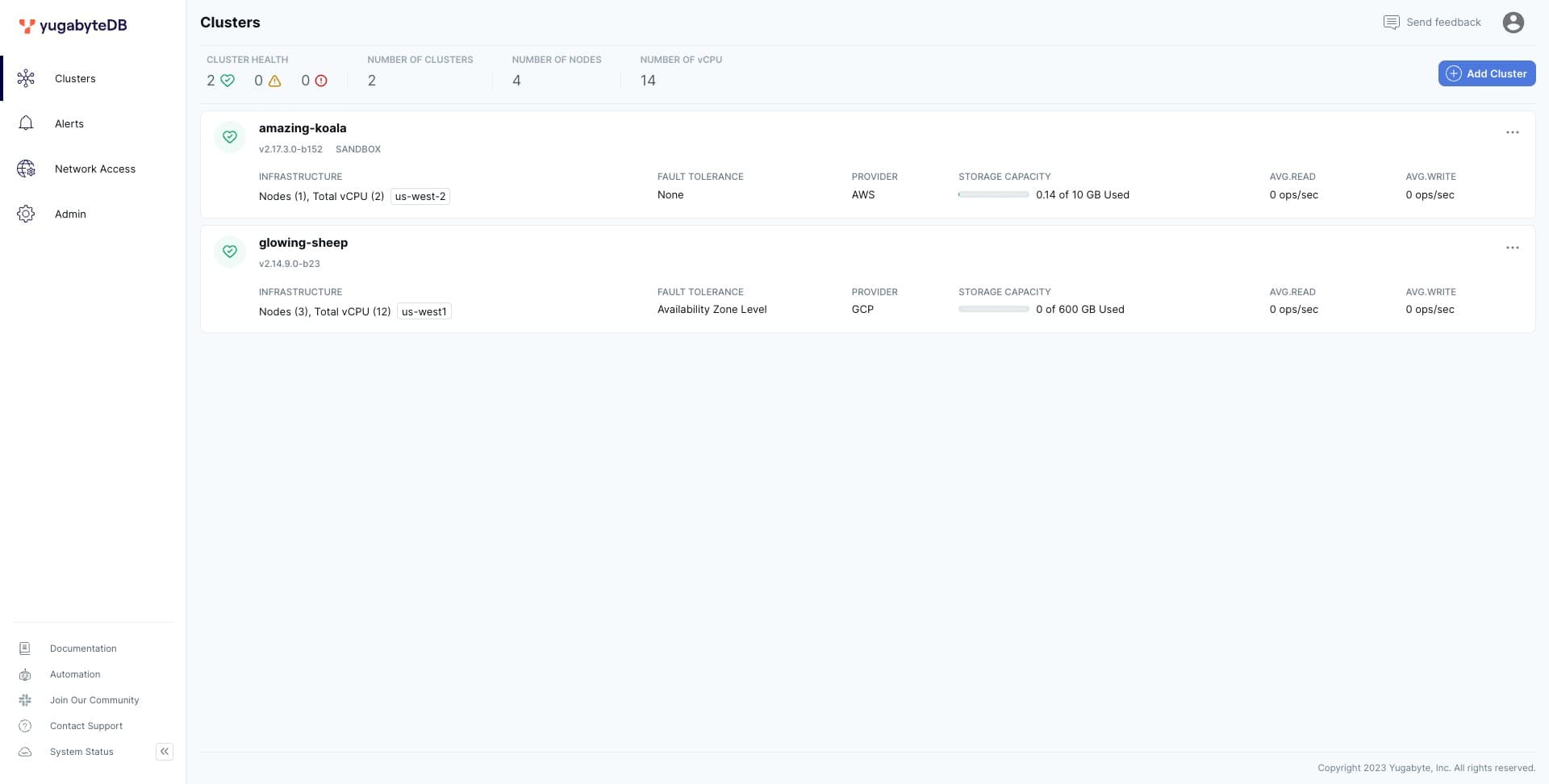This screenshot has width=1549, height=784.
Task: Click the Number of Nodes value 4
Action: pyautogui.click(x=516, y=81)
